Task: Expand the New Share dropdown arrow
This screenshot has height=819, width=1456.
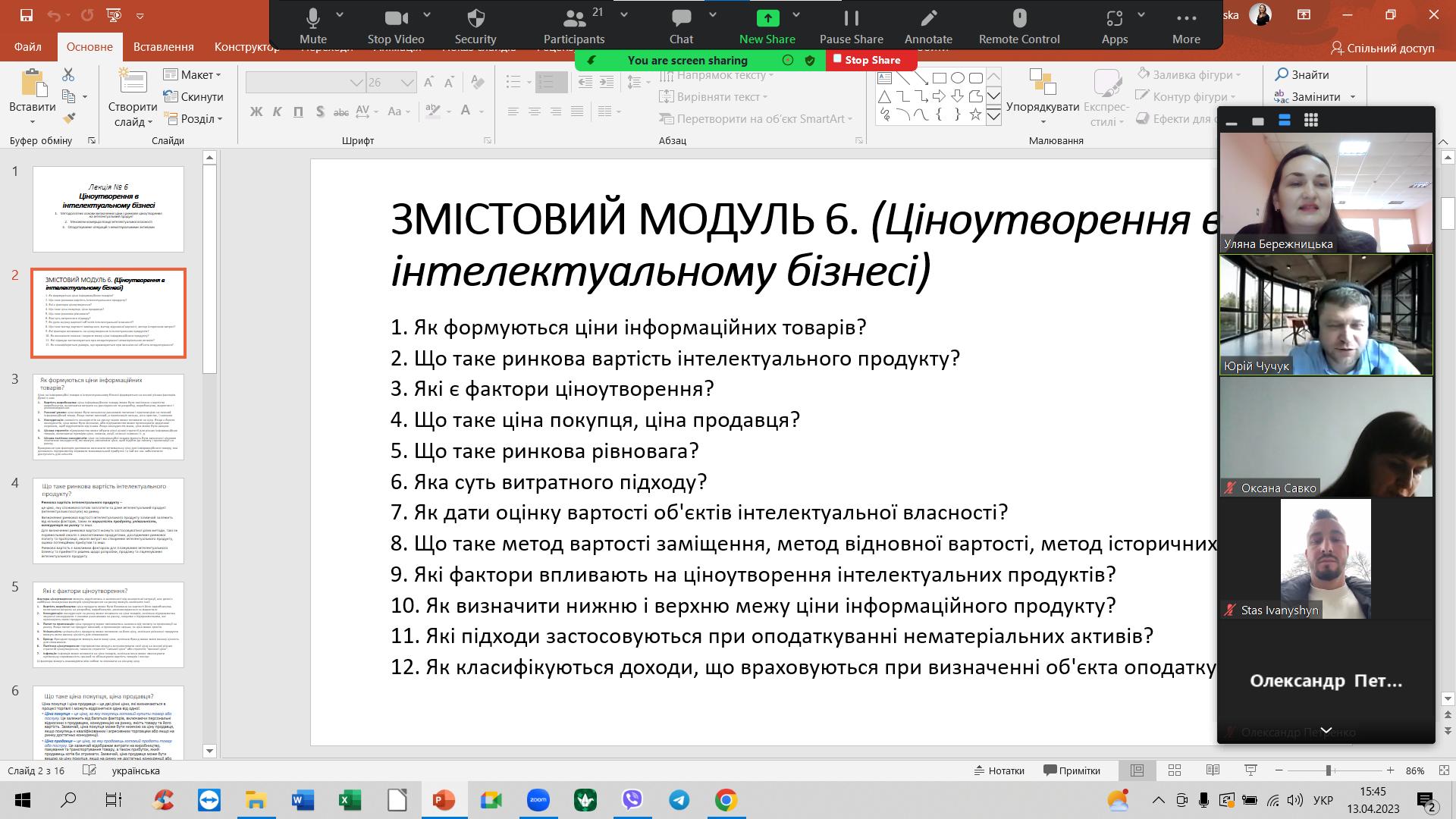Action: coord(795,14)
